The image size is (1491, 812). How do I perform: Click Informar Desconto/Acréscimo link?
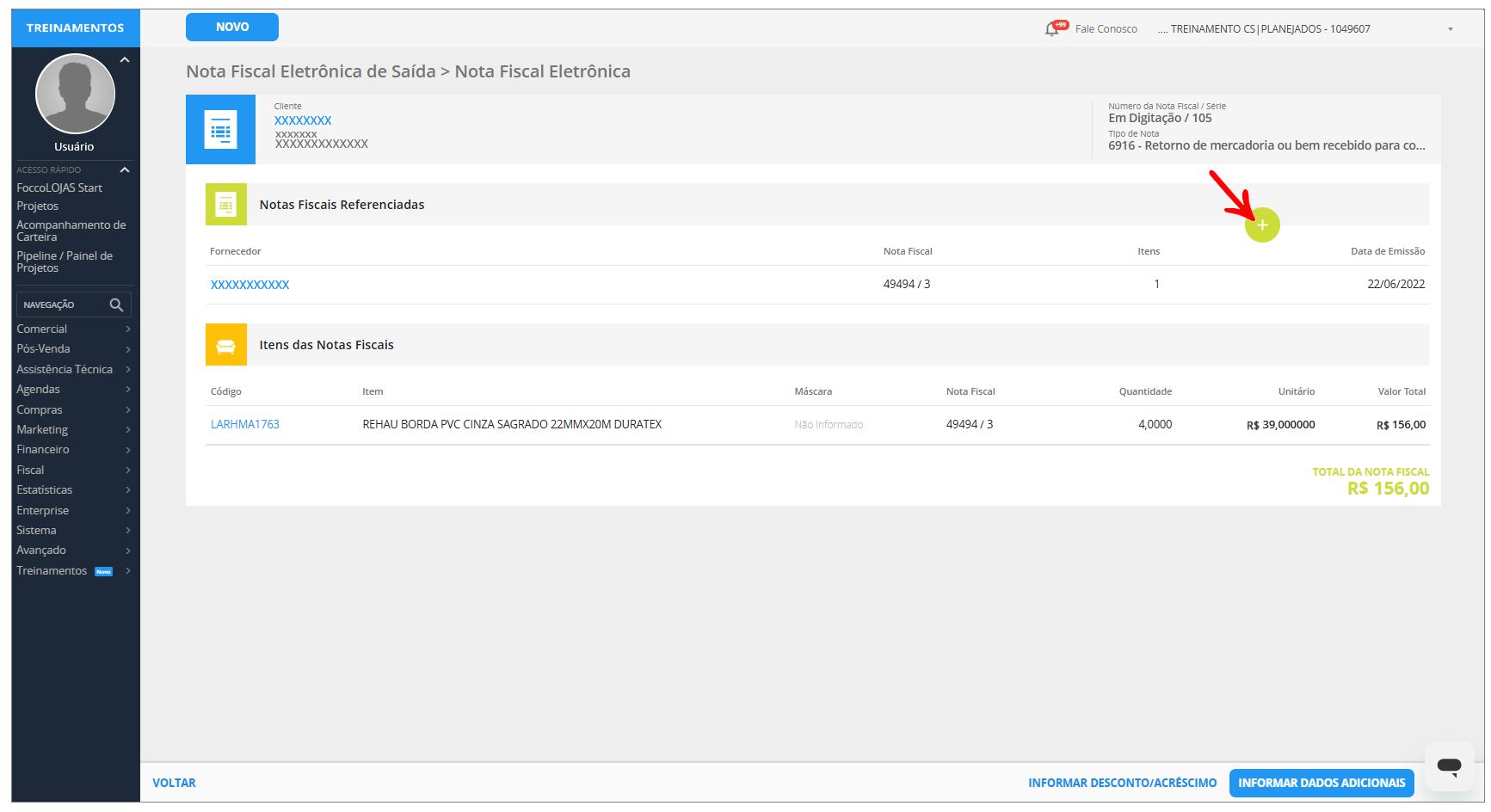click(x=1122, y=783)
